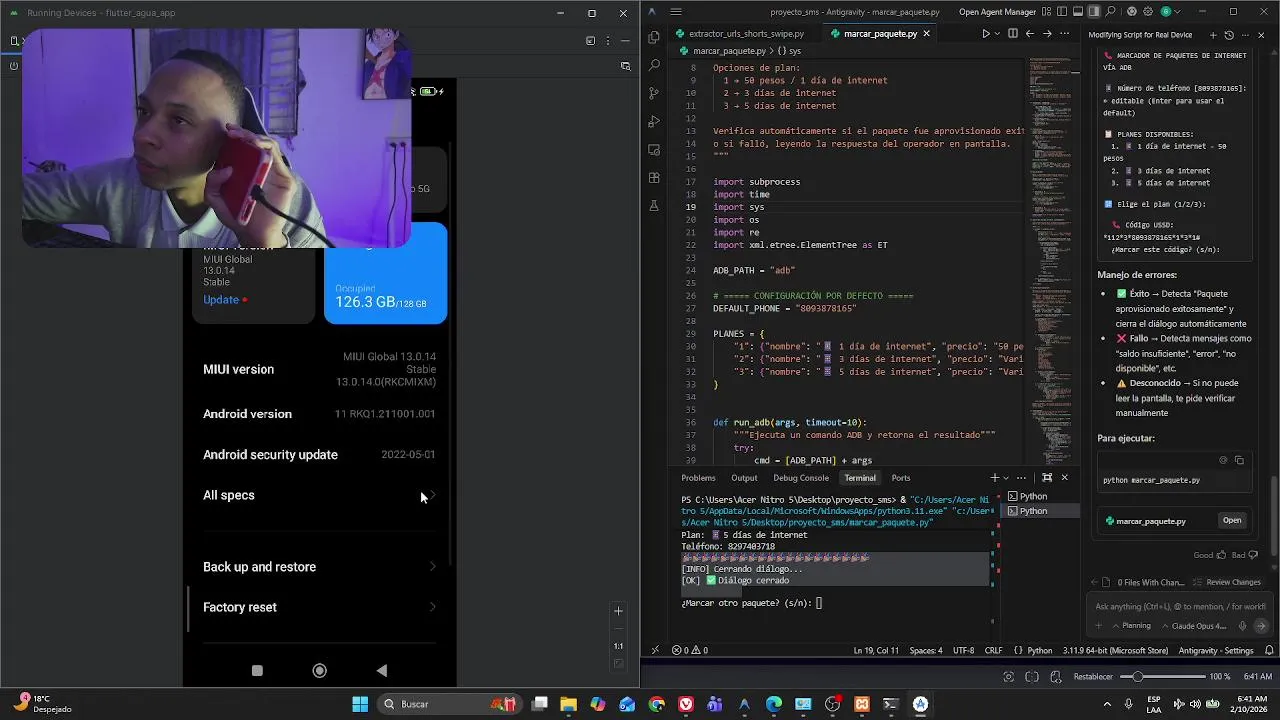Open agent conversation history
The height and width of the screenshot is (720, 1280).
[1229, 35]
